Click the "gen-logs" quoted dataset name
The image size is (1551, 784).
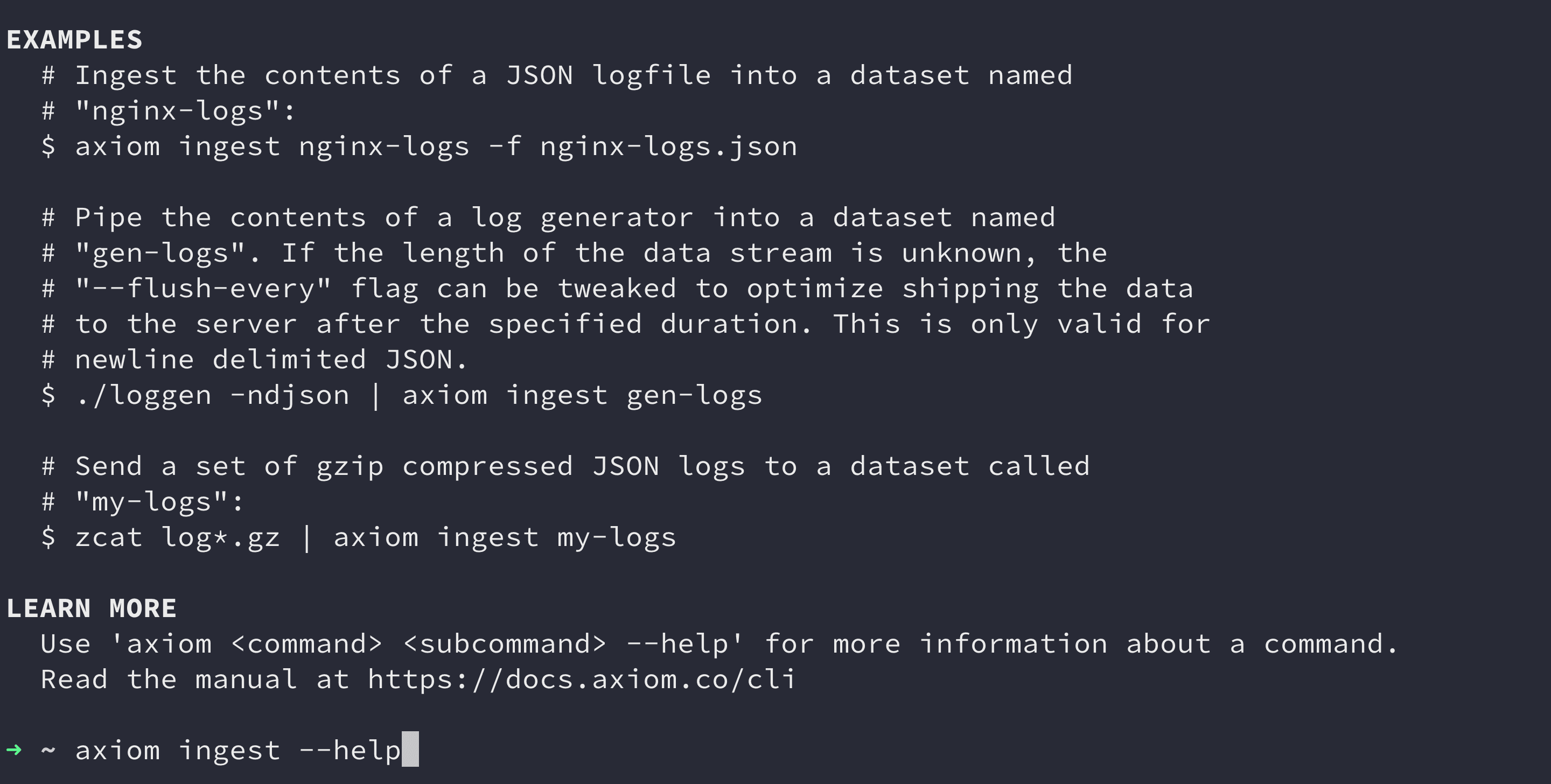tap(161, 253)
